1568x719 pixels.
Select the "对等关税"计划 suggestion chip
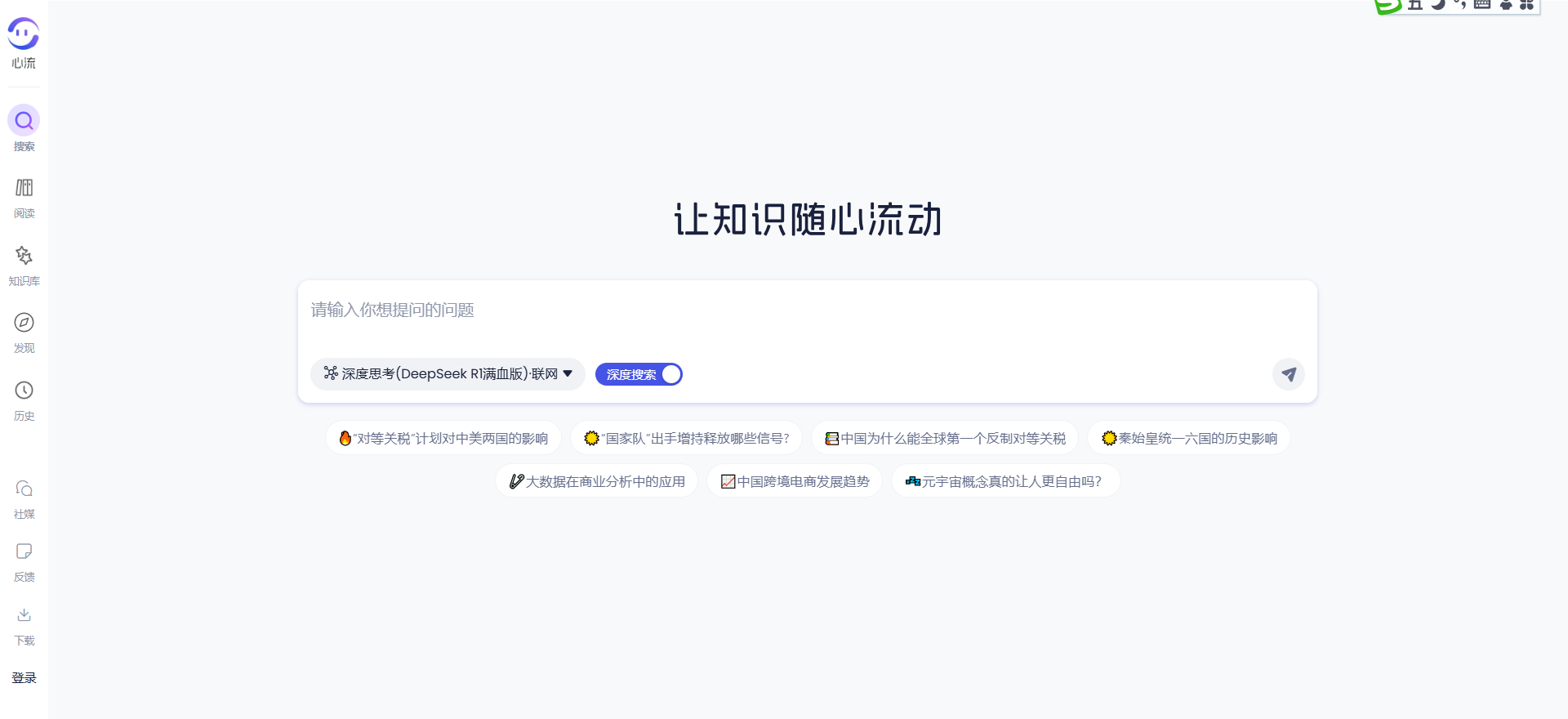click(443, 439)
